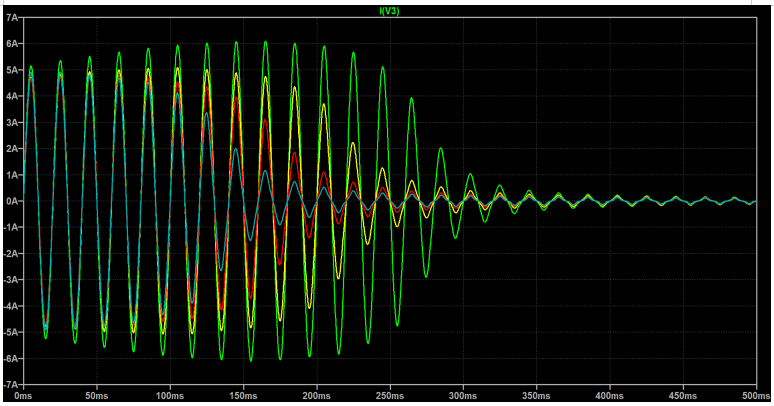Image resolution: width=774 pixels, height=406 pixels.
Task: Click the -4A vertical axis label
Action: 11,306
